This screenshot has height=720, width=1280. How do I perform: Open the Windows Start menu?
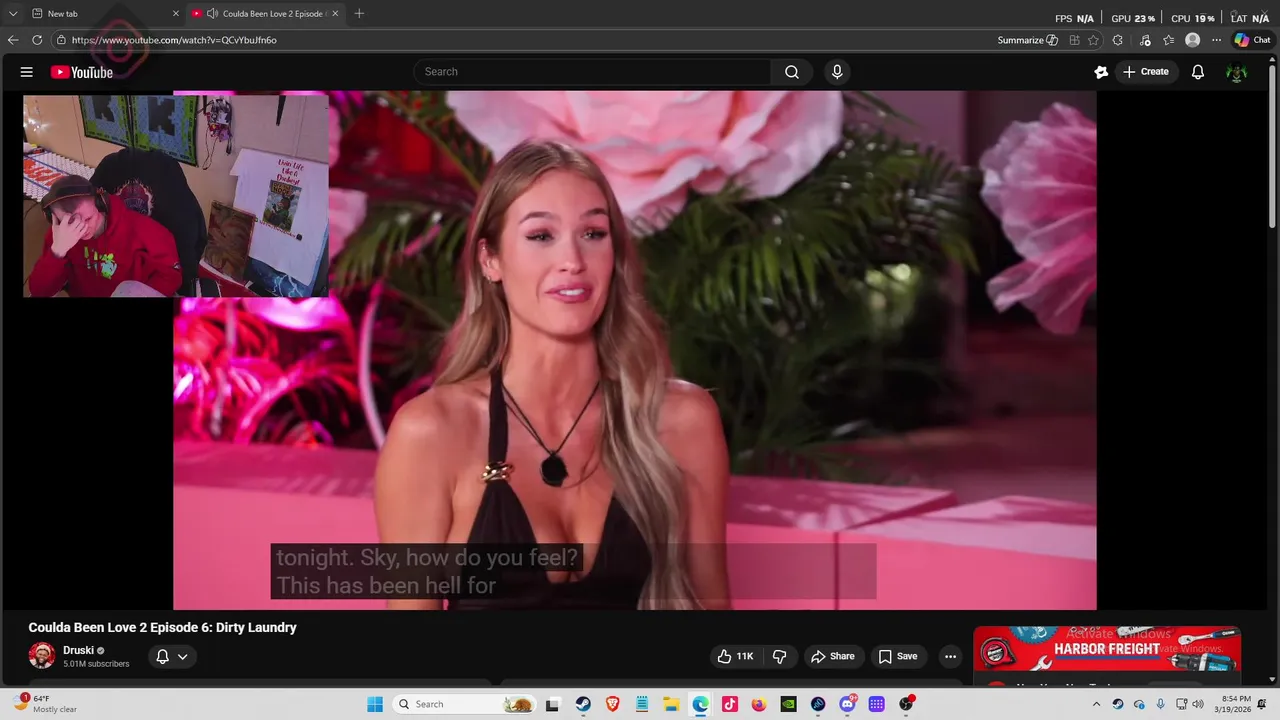pos(375,704)
